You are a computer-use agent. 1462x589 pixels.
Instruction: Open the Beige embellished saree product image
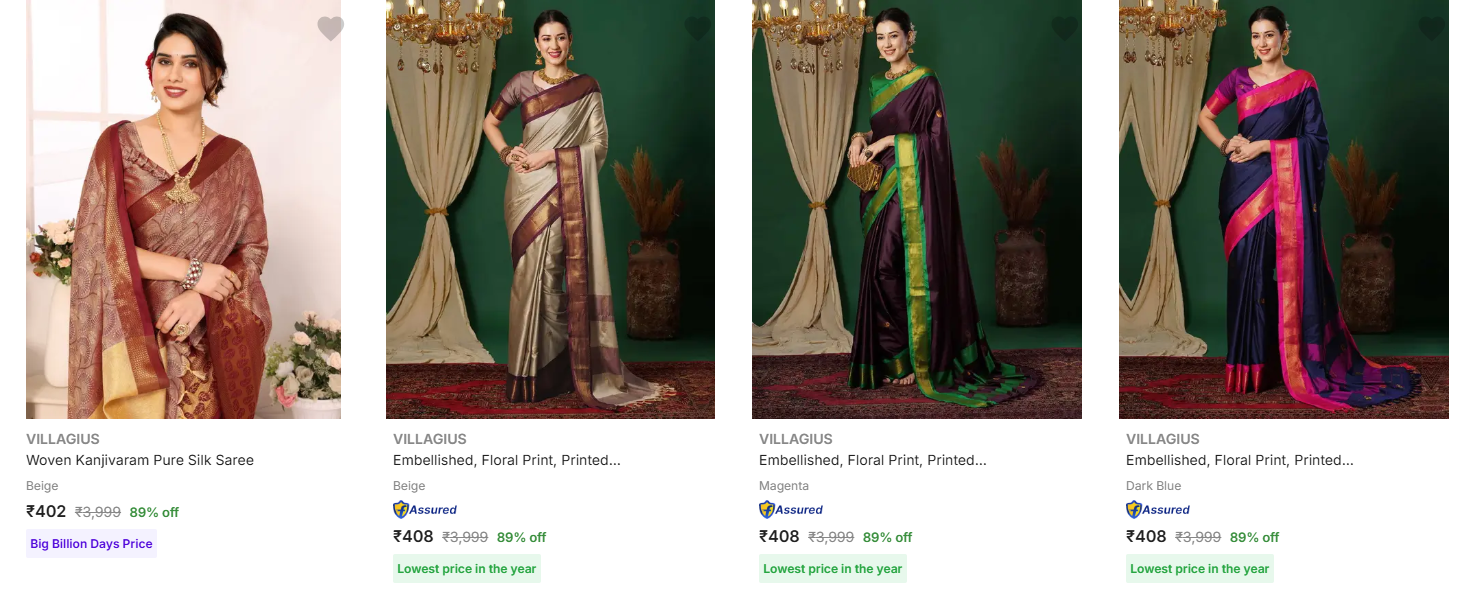coord(550,209)
